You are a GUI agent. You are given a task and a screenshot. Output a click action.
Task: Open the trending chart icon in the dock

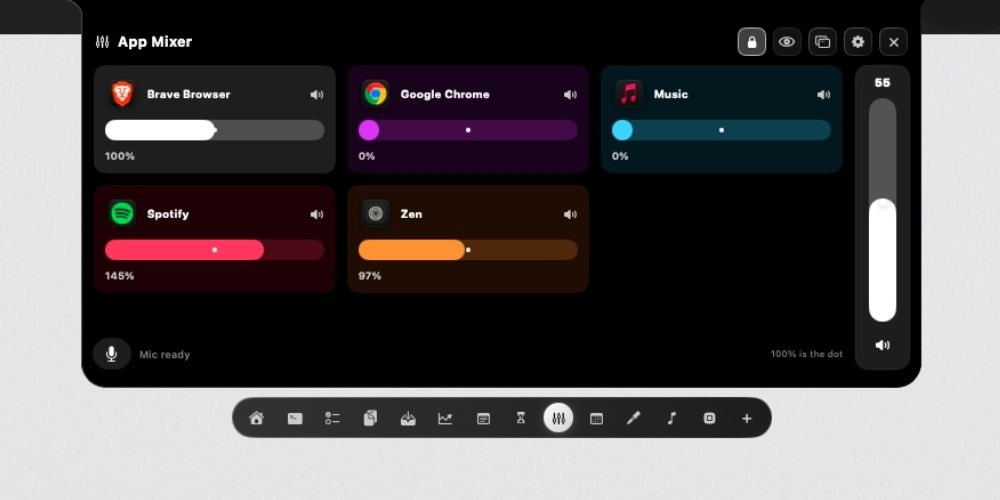[x=445, y=418]
